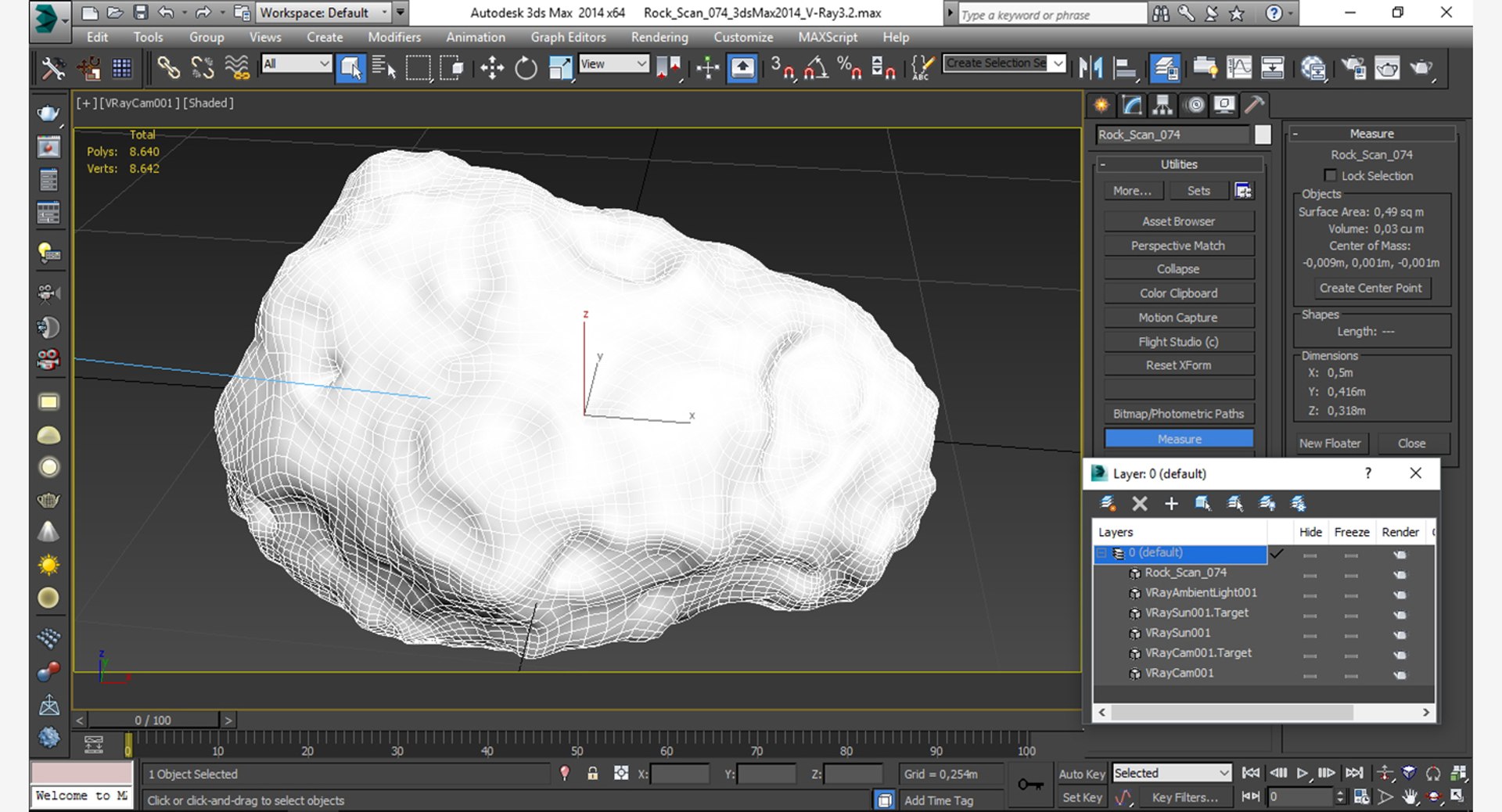Toggle selection lock padlock icon
Viewport: 1502px width, 812px height.
pyautogui.click(x=592, y=774)
